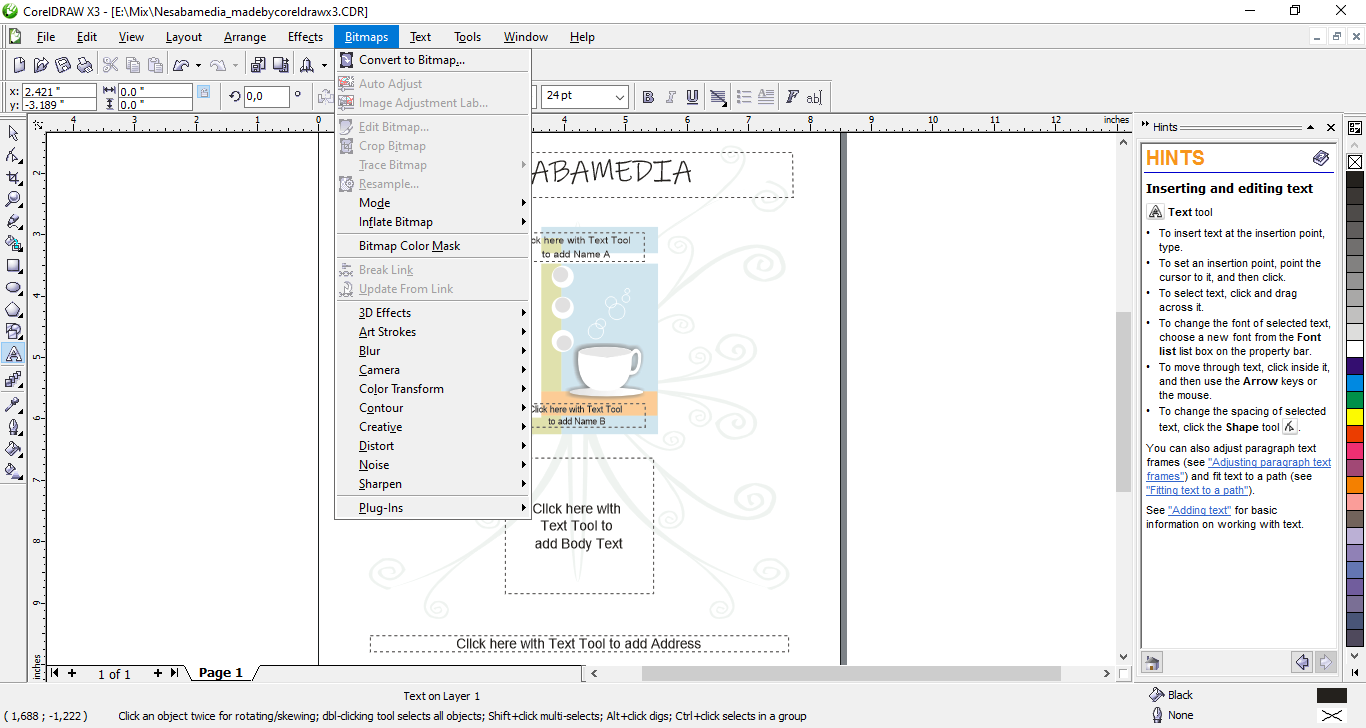The height and width of the screenshot is (728, 1366).
Task: Select the Pick tool in toolbox
Action: click(x=14, y=134)
